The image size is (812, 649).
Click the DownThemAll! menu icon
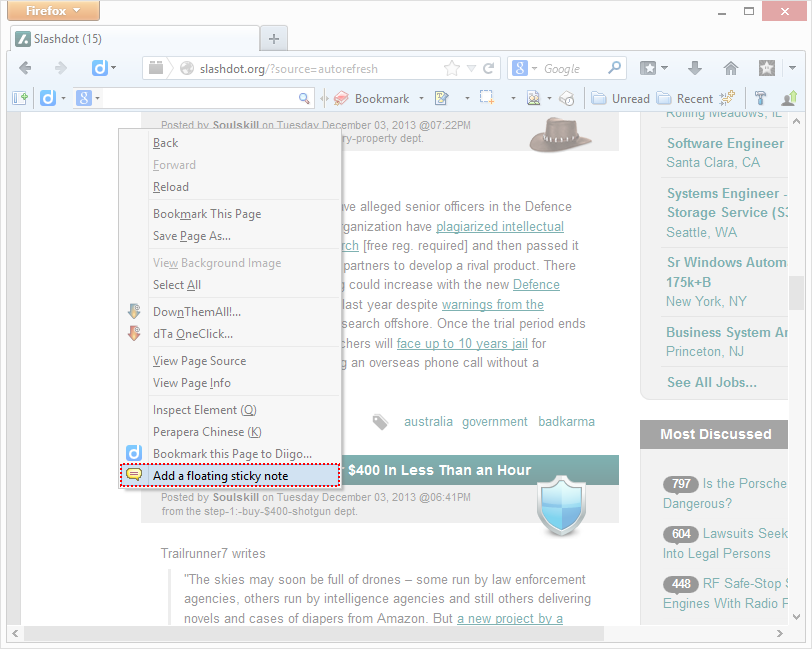pyautogui.click(x=134, y=311)
